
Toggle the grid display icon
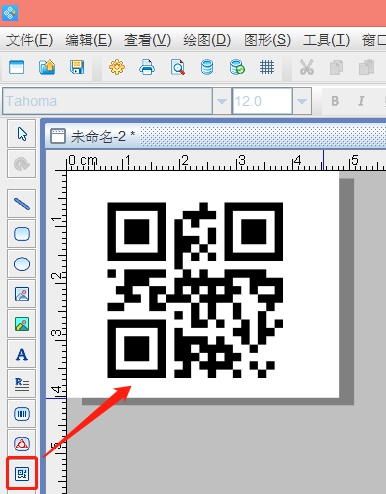pyautogui.click(x=267, y=67)
